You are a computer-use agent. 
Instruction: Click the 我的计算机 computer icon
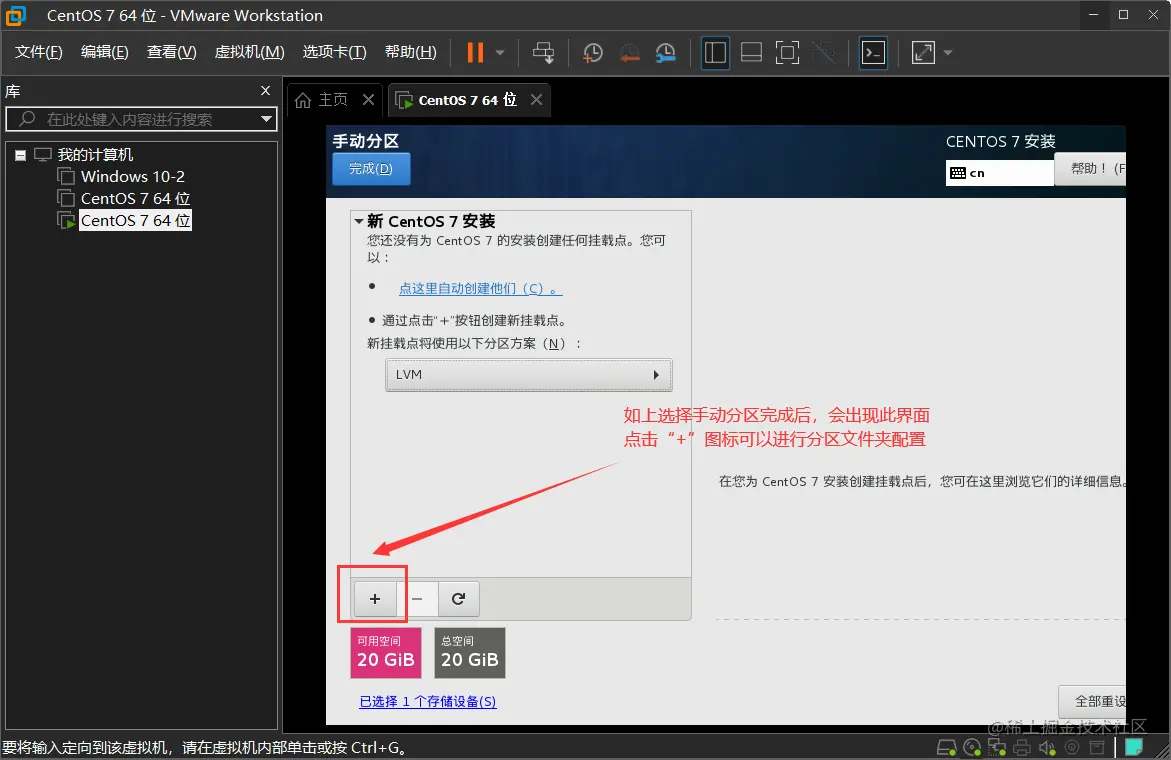[43, 155]
